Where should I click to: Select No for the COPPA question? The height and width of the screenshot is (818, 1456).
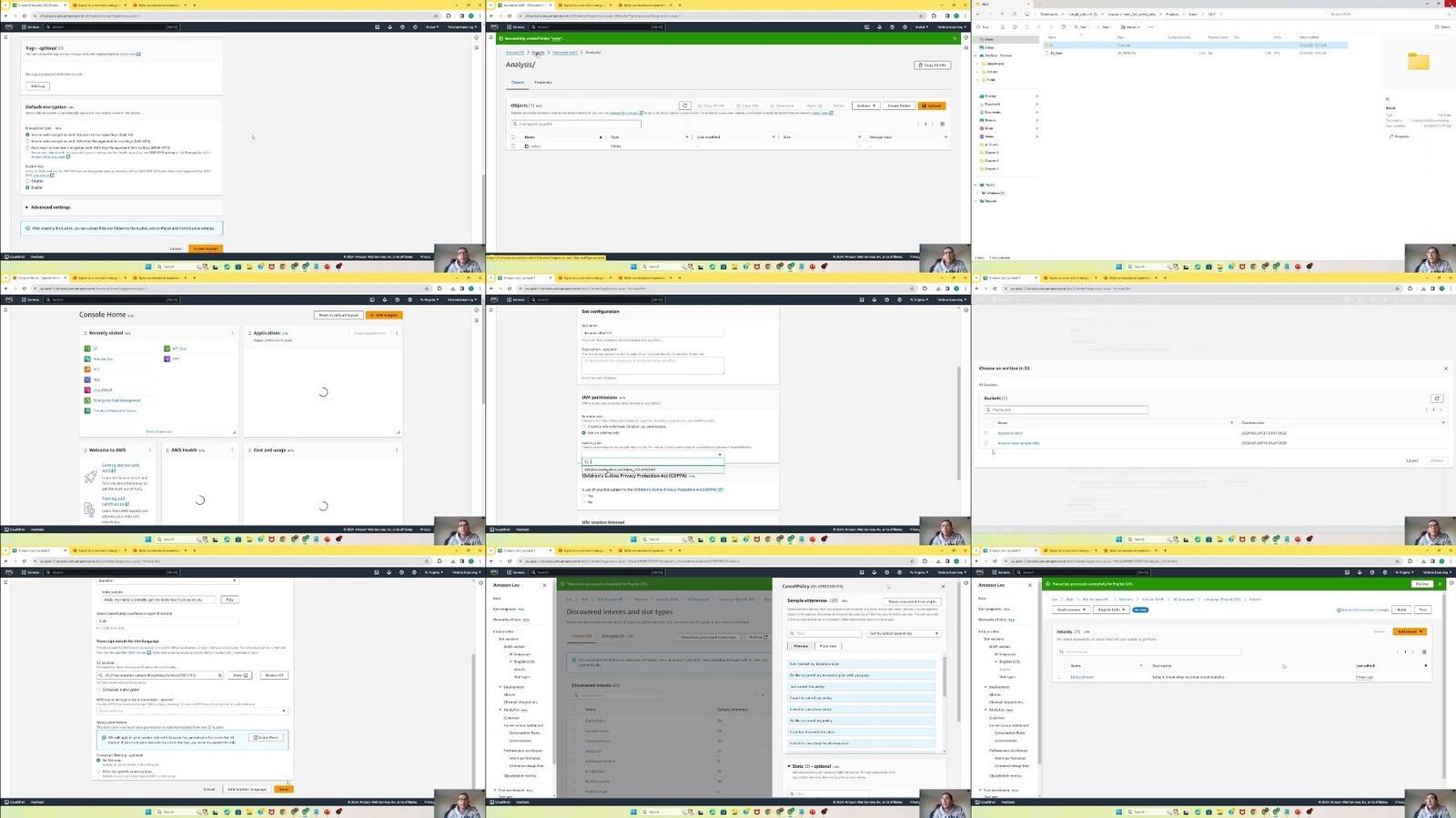(x=583, y=502)
